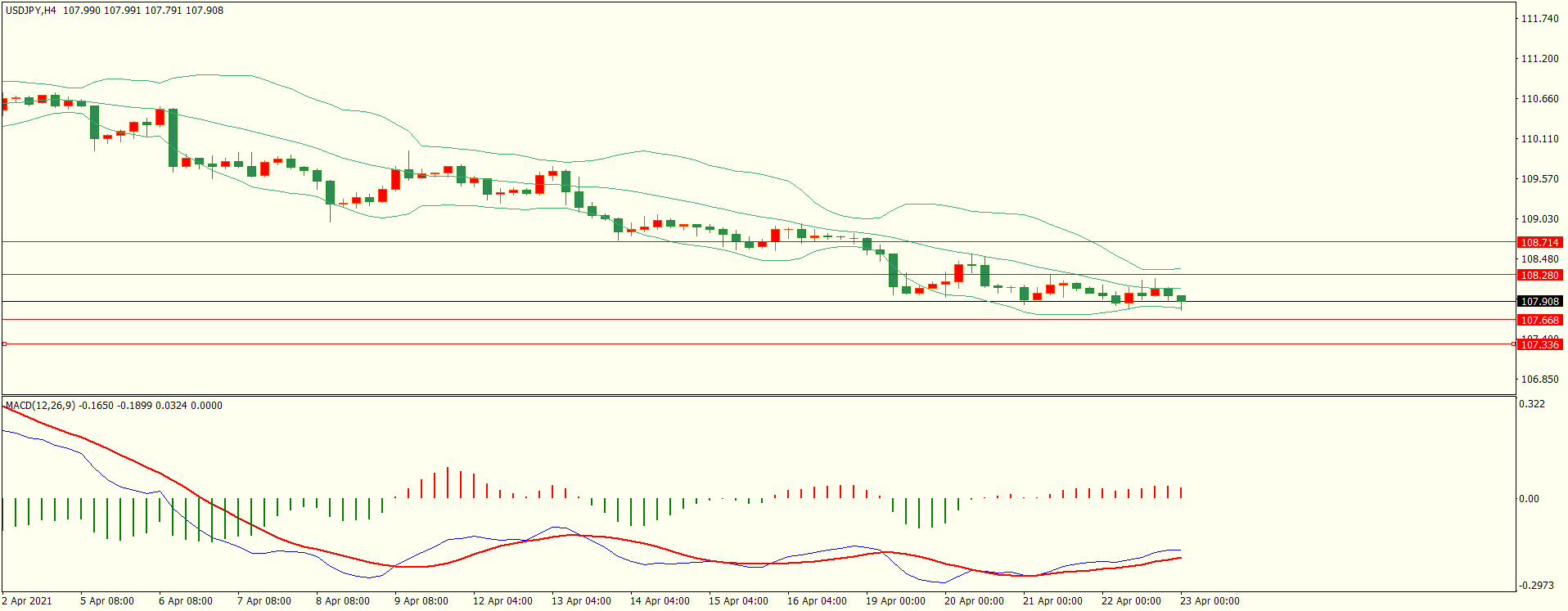Screen dimensions: 1568x611
Task: Click the 110.110 price axis value
Action: (x=1539, y=139)
